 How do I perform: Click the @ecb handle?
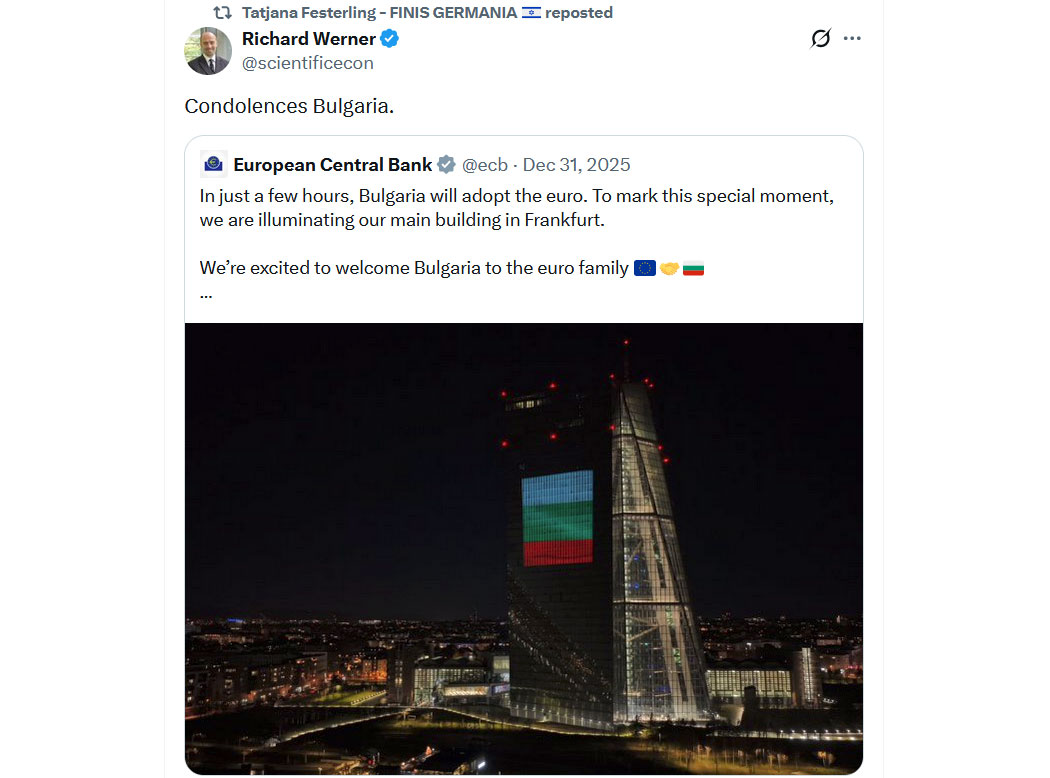484,165
